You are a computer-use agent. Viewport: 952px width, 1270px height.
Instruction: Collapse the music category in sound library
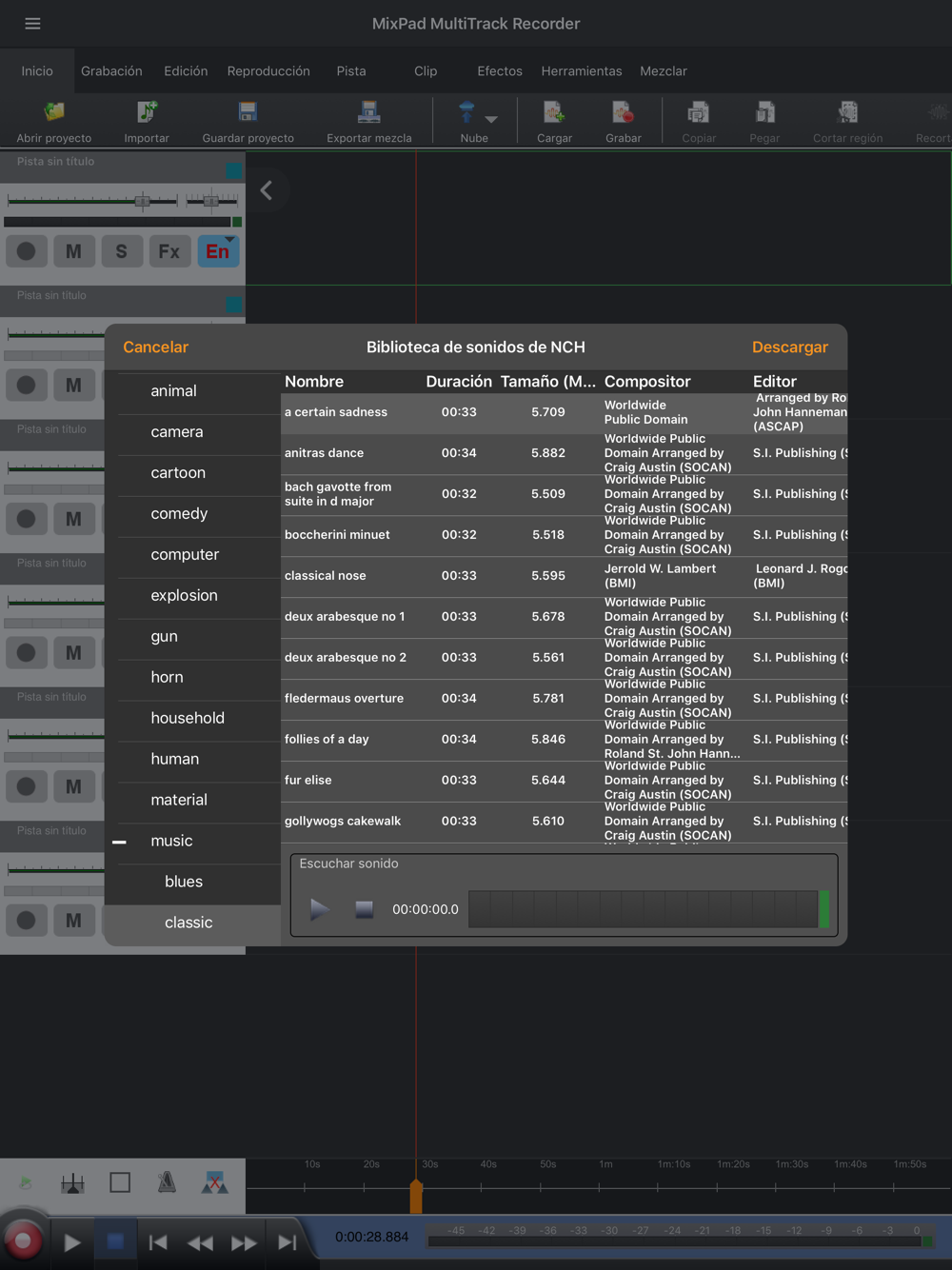click(x=120, y=842)
